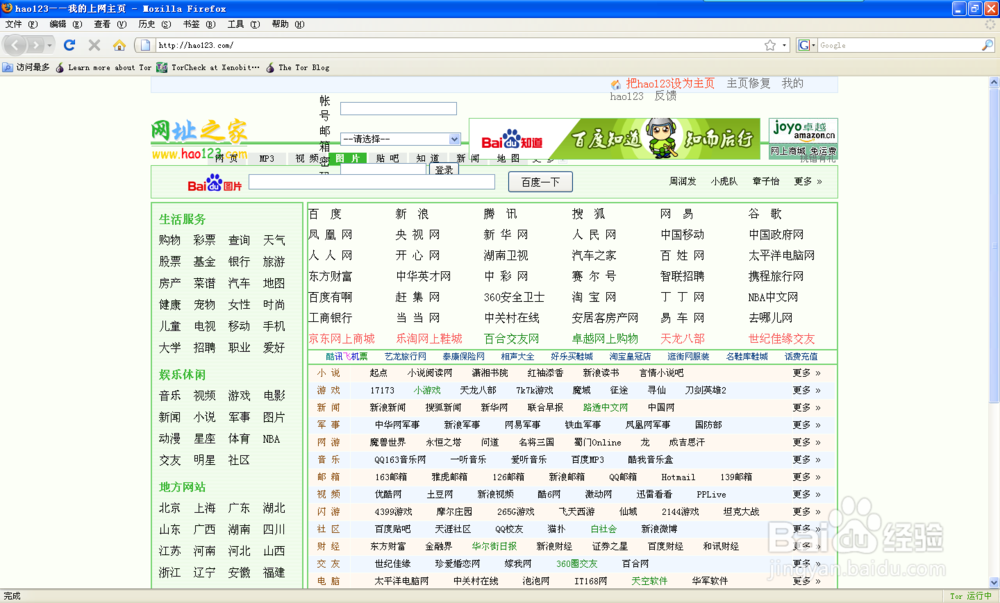Go to the Home page icon
This screenshot has height=603, width=1000.
point(119,45)
